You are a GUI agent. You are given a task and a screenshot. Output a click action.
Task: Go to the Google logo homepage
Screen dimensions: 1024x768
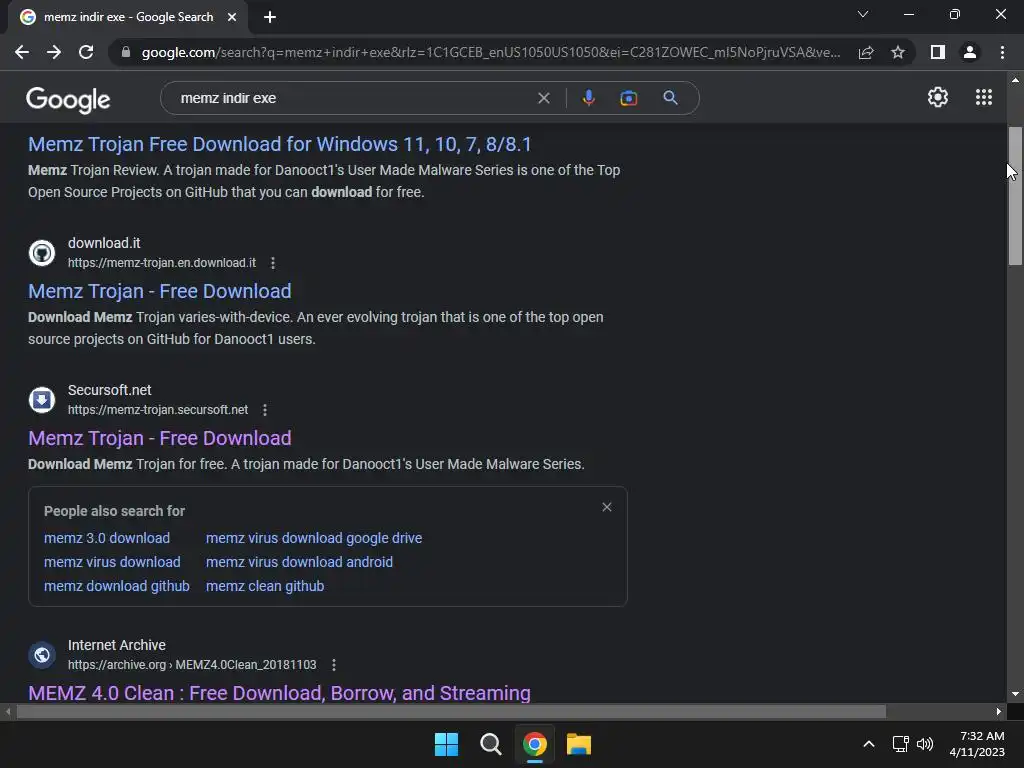68,100
